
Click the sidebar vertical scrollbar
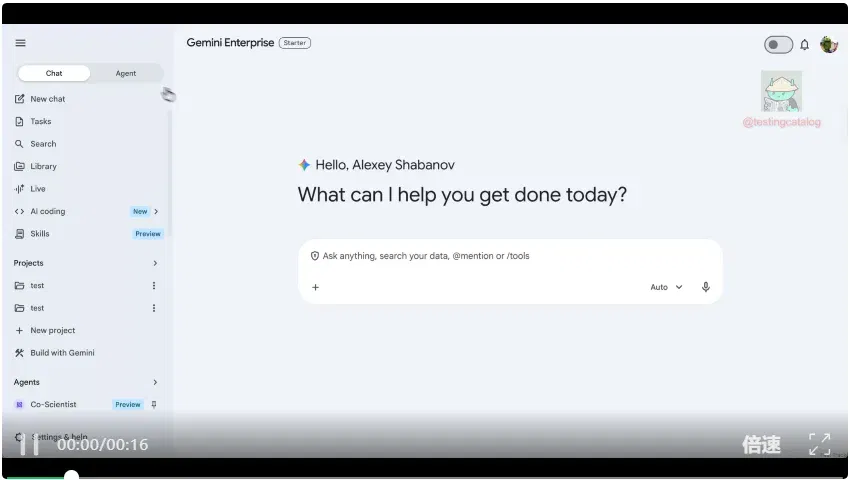(169, 174)
